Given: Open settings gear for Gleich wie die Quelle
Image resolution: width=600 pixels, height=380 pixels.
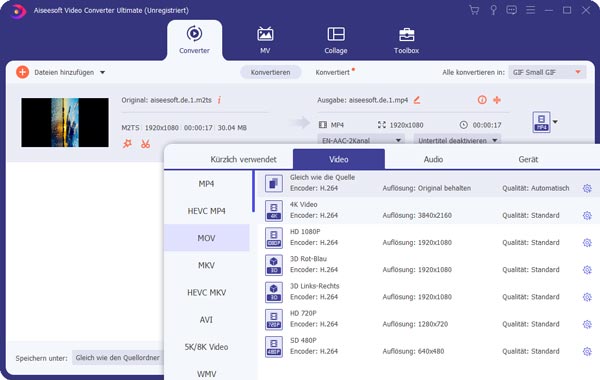Looking at the screenshot, I should (x=587, y=188).
